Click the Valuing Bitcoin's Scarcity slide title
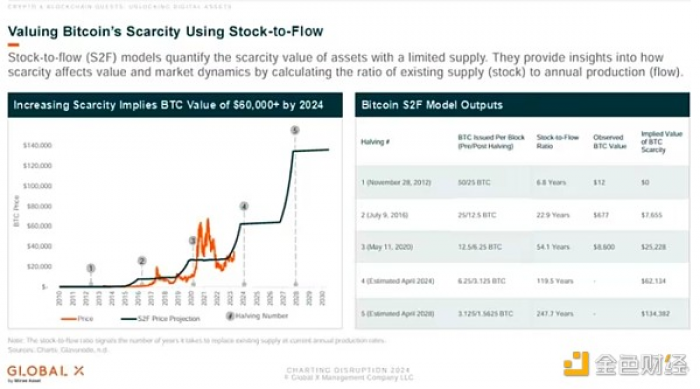The width and height of the screenshot is (700, 389). pos(166,32)
